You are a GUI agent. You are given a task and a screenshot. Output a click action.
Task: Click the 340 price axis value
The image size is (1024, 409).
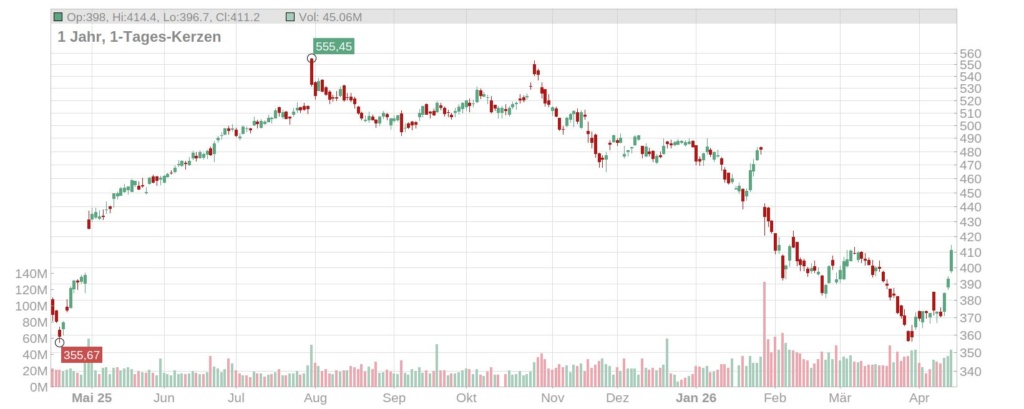pyautogui.click(x=972, y=371)
